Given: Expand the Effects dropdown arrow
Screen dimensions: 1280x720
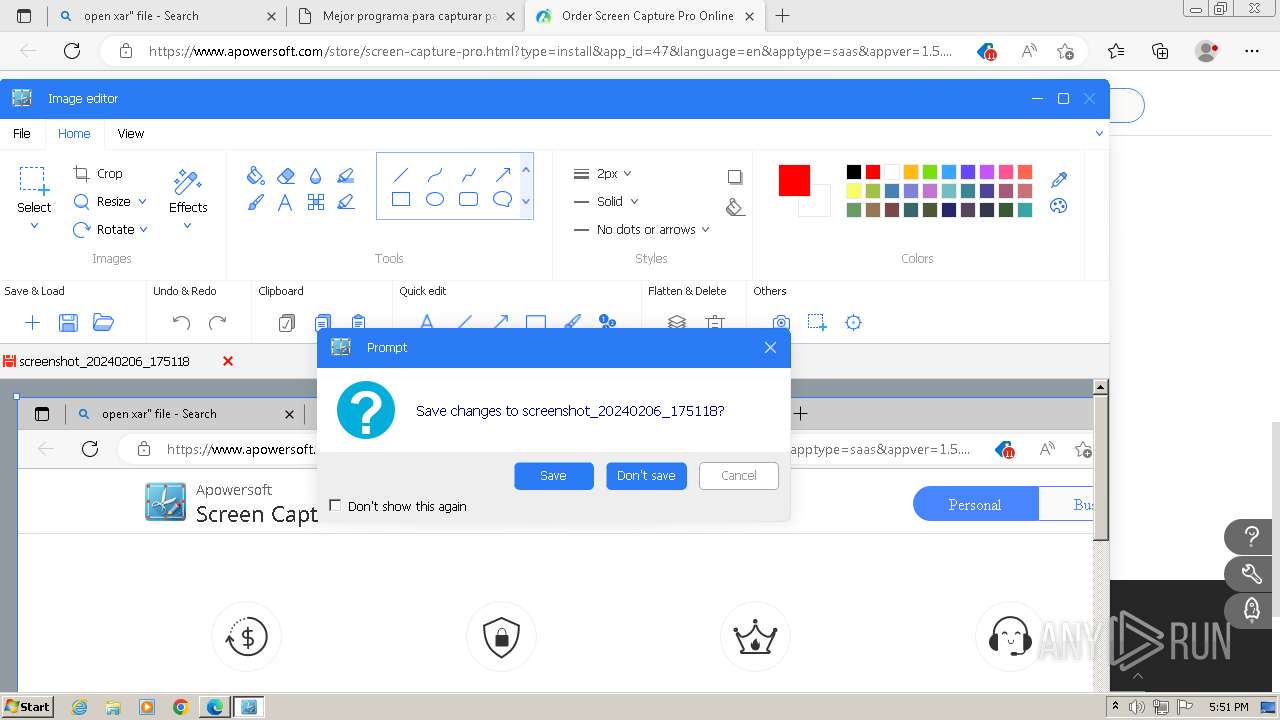Looking at the screenshot, I should point(187,226).
